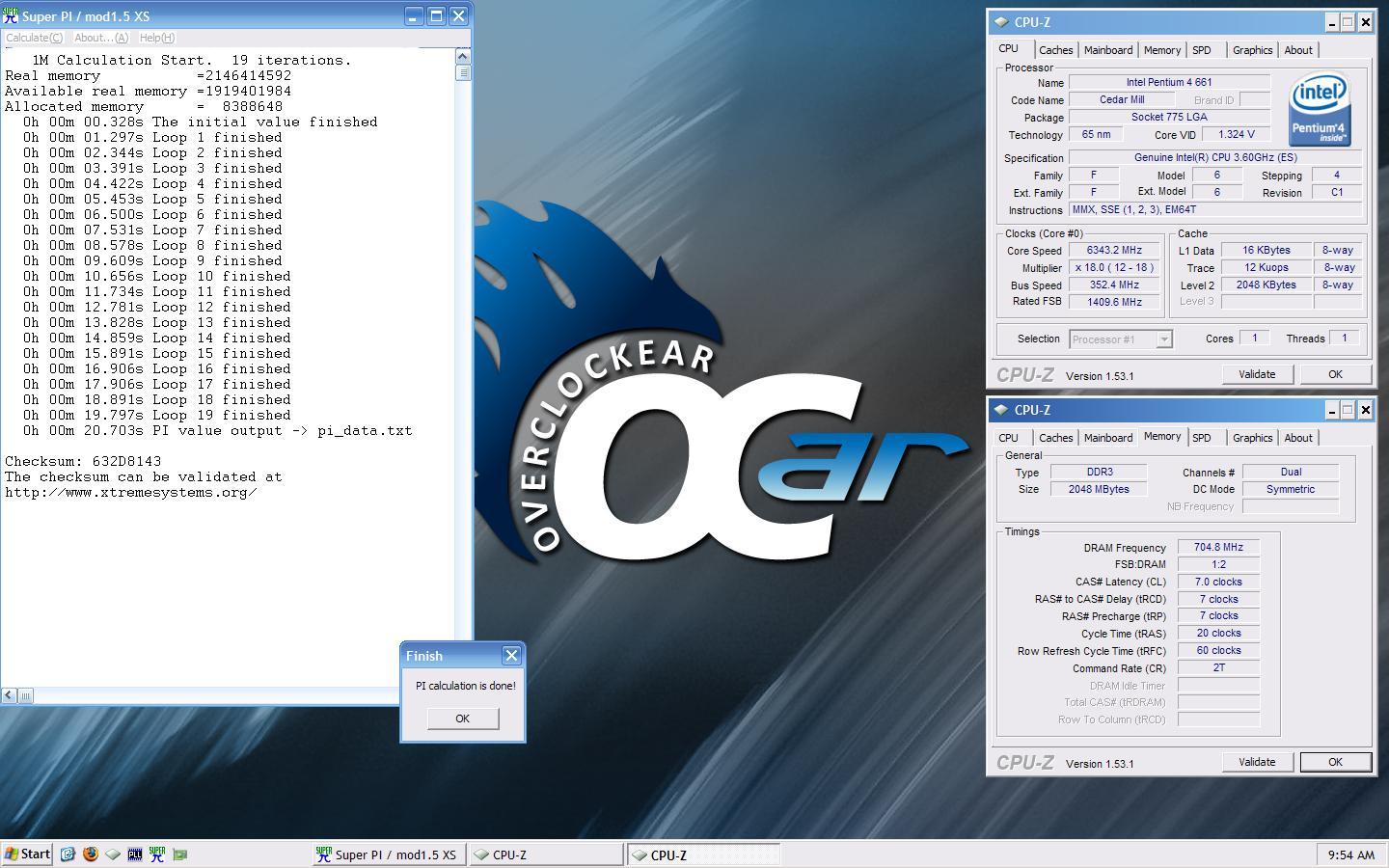Click the Super PI title bar icon
Screen dimensions: 1389x868
[11, 16]
